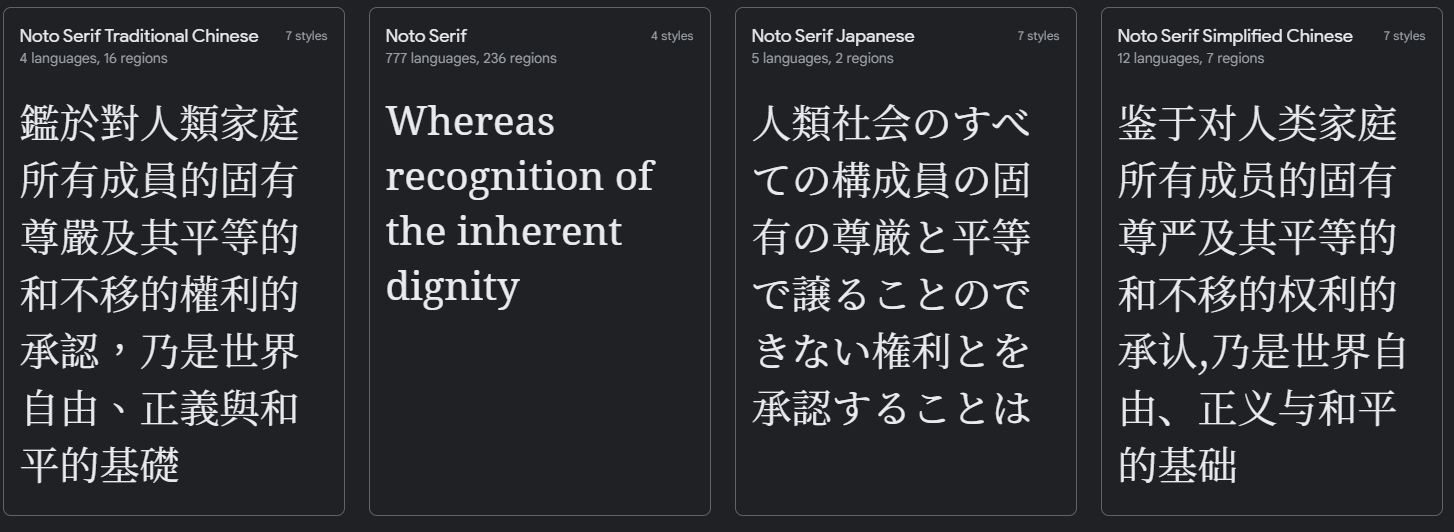Open the Noto Serif font card title
This screenshot has height=532, width=1454.
pos(426,36)
